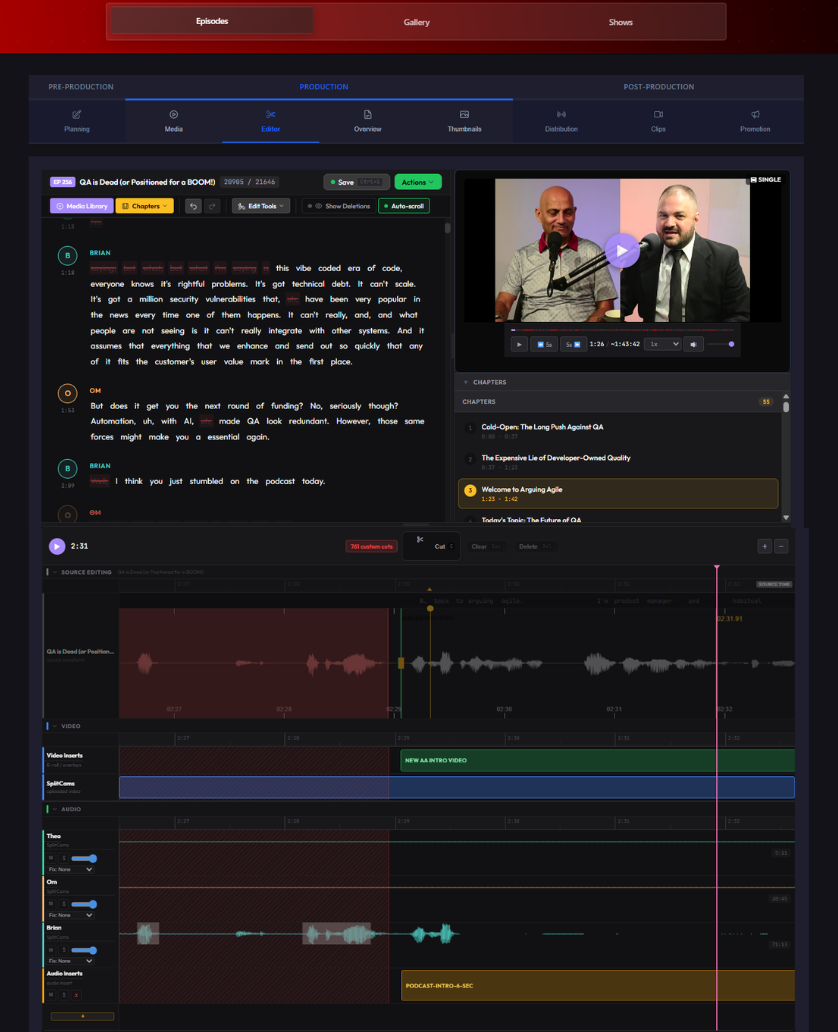The height and width of the screenshot is (1032, 838).
Task: Open Theo's Fix: None dropdown
Action: click(70, 869)
